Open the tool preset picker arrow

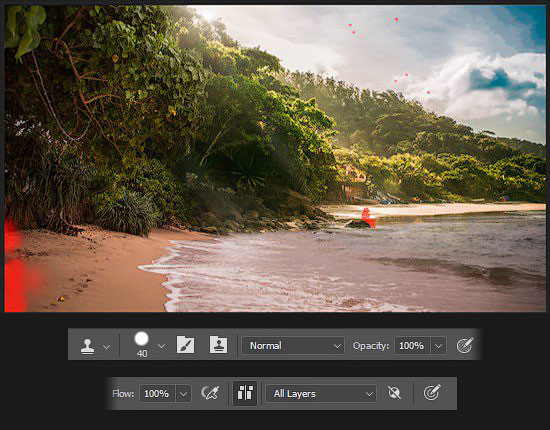click(x=106, y=347)
